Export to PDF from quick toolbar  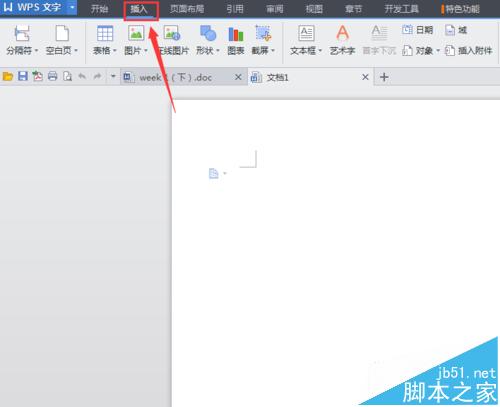(38, 76)
